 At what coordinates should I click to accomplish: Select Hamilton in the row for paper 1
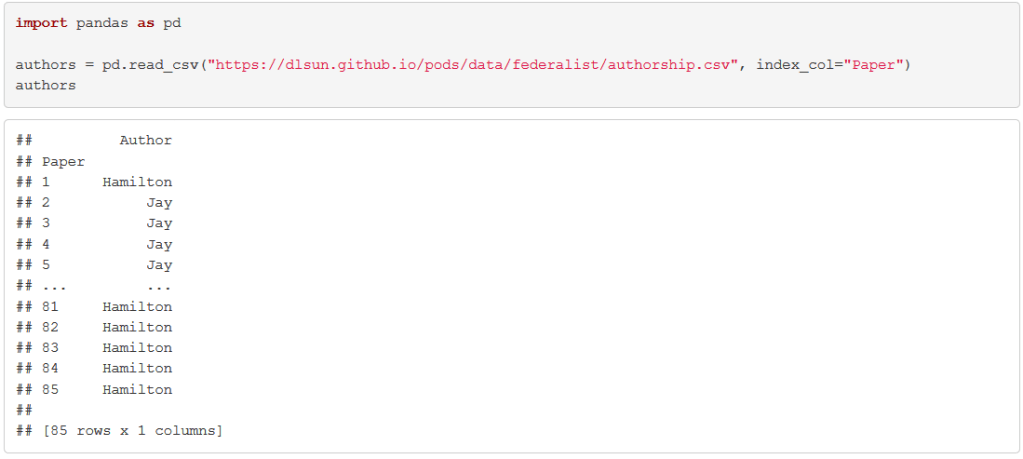click(137, 183)
